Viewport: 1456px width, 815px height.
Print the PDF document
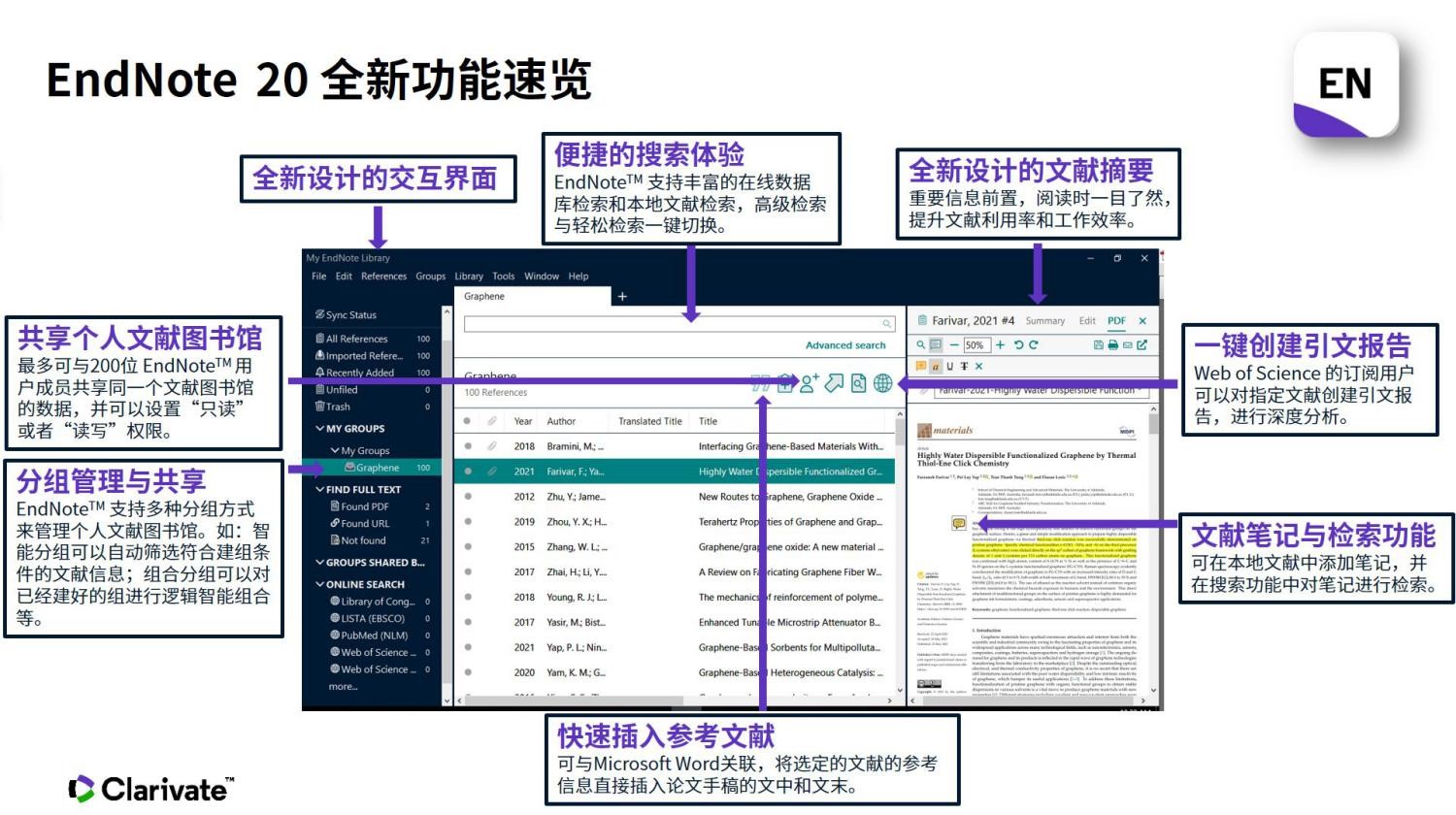[1112, 344]
